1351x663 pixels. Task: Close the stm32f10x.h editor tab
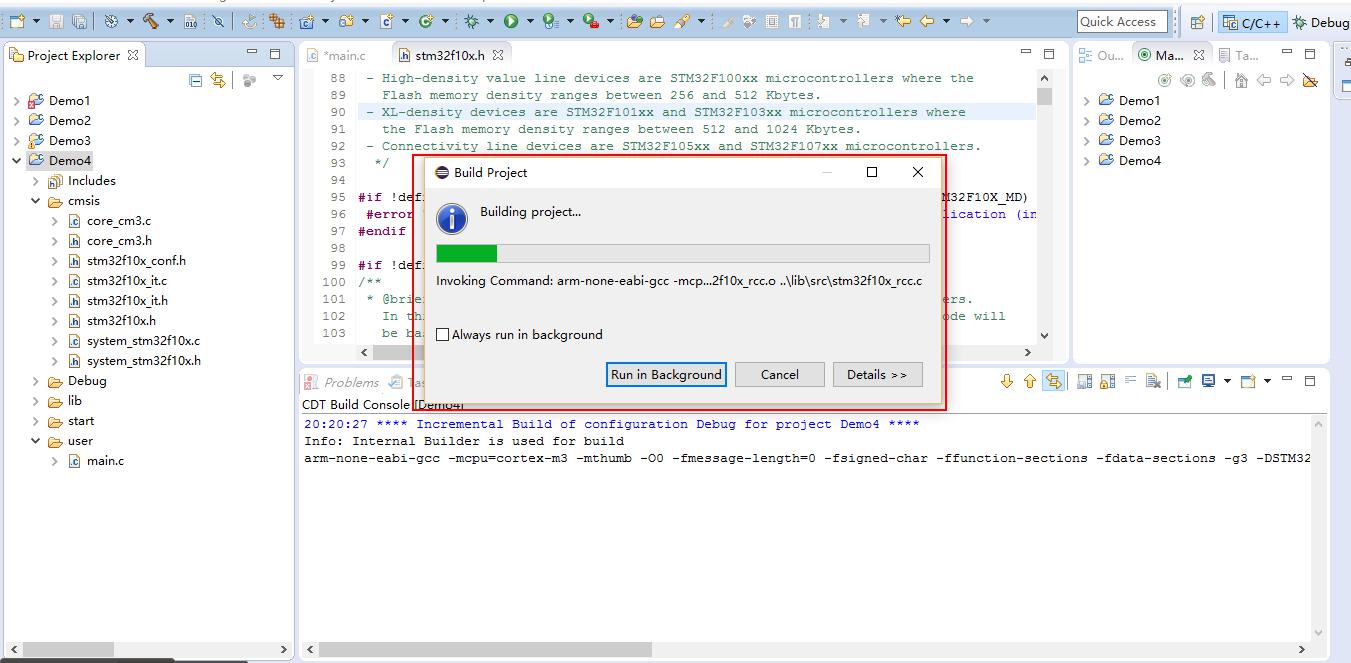(498, 55)
